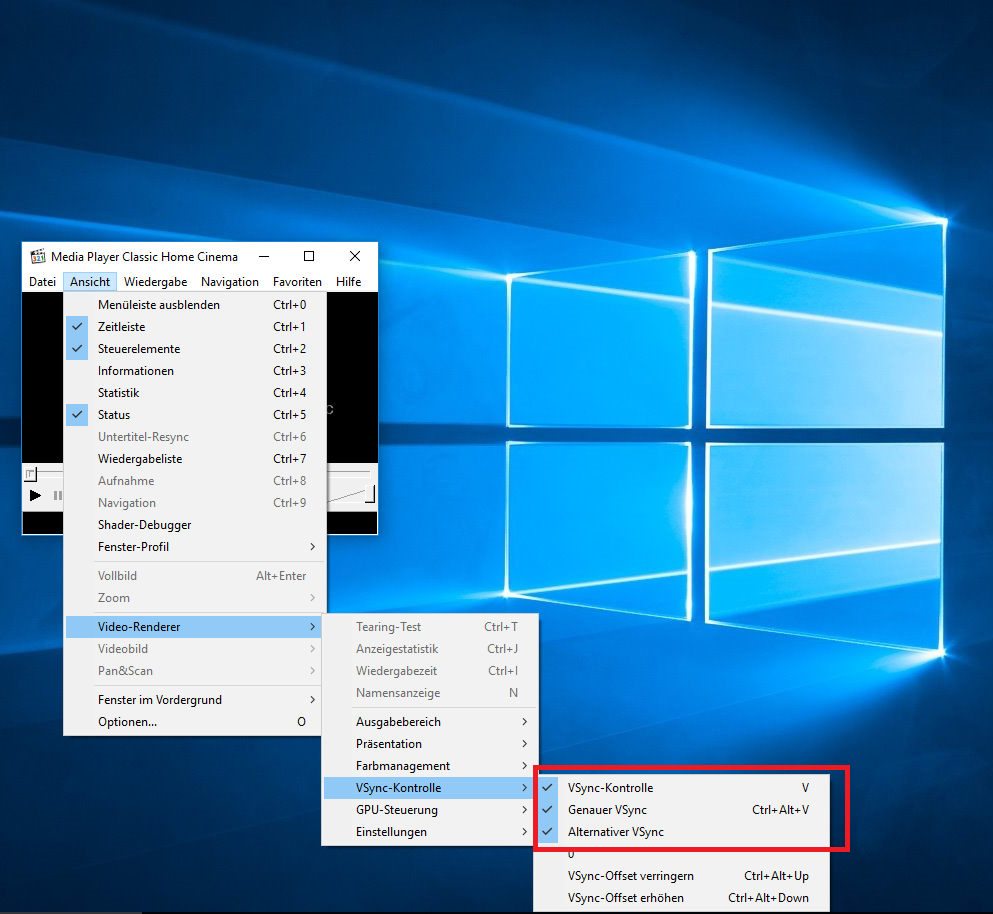The height and width of the screenshot is (914, 993).
Task: Close the open Ansicht menu
Action: coord(90,282)
